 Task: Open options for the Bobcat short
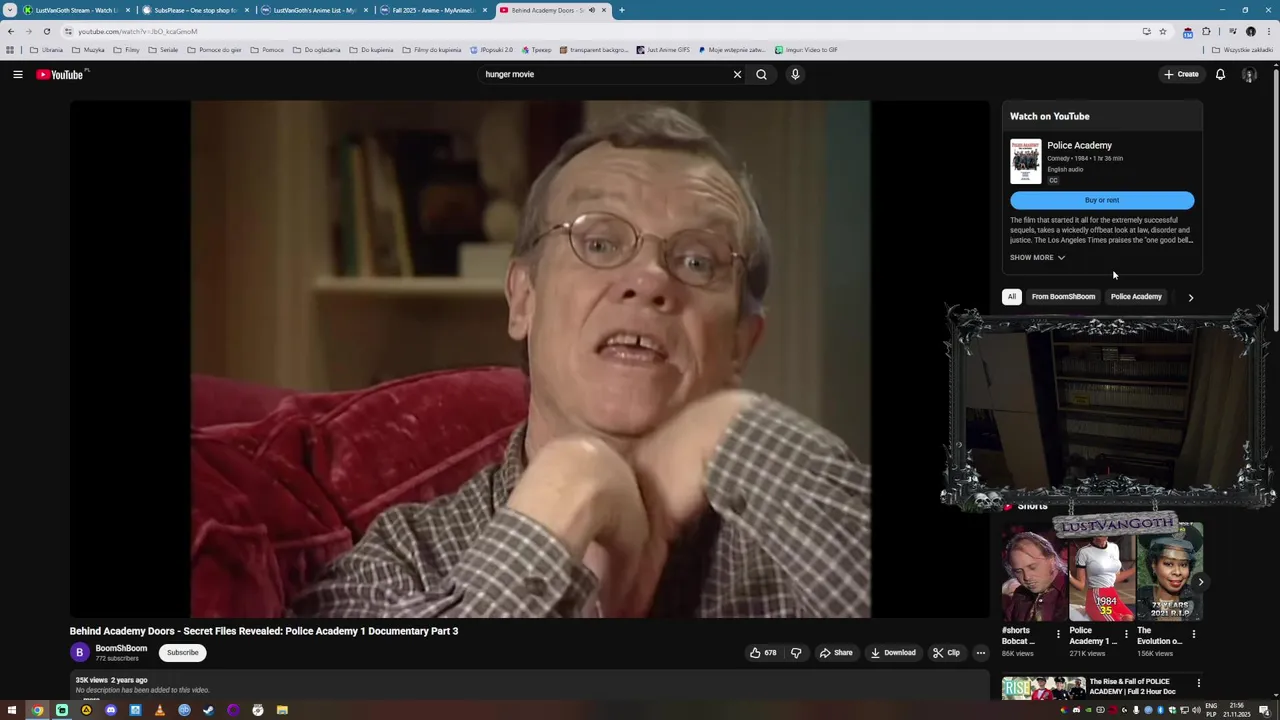coord(1058,634)
